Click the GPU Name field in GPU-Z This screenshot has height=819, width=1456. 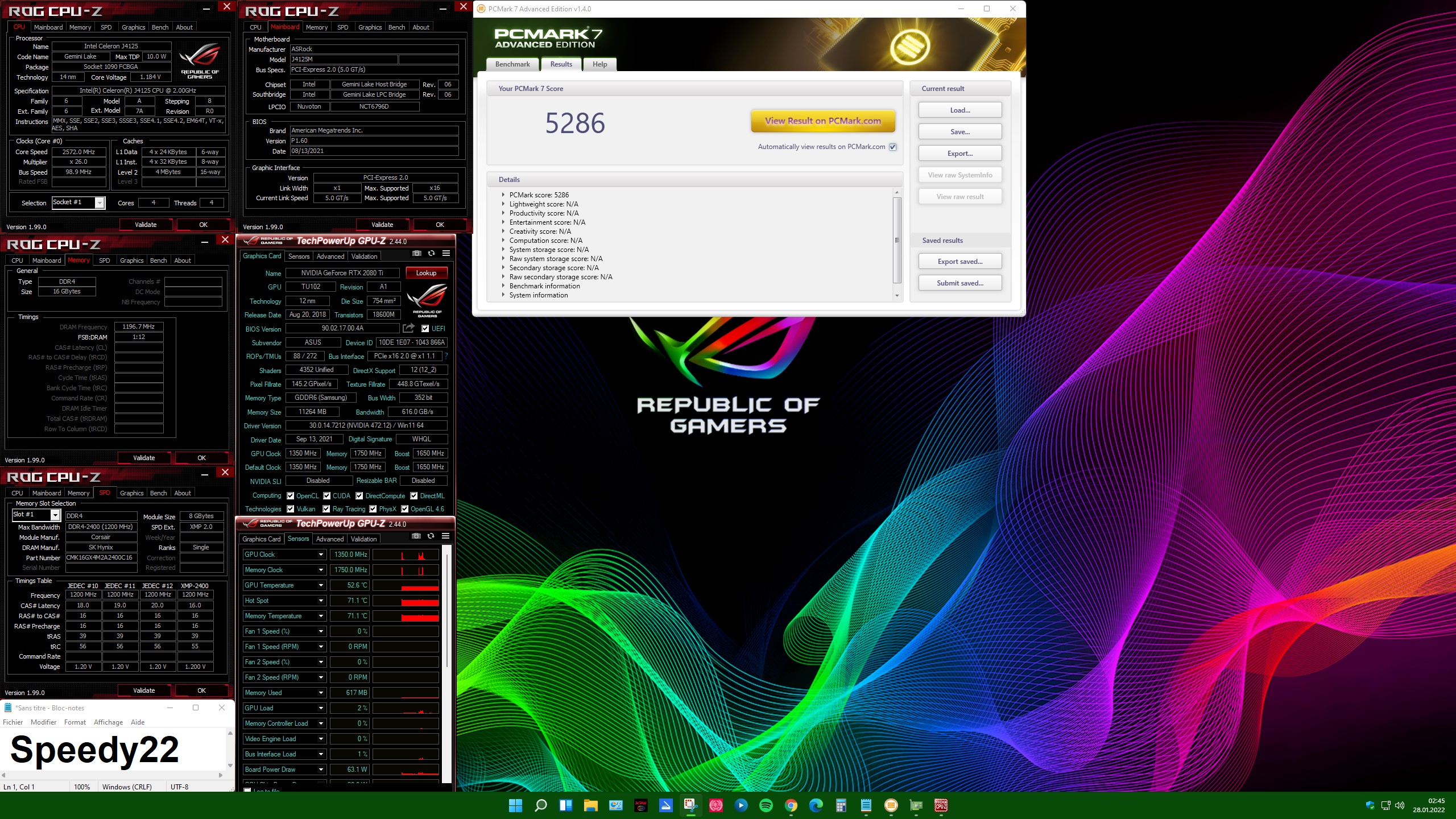(x=342, y=273)
